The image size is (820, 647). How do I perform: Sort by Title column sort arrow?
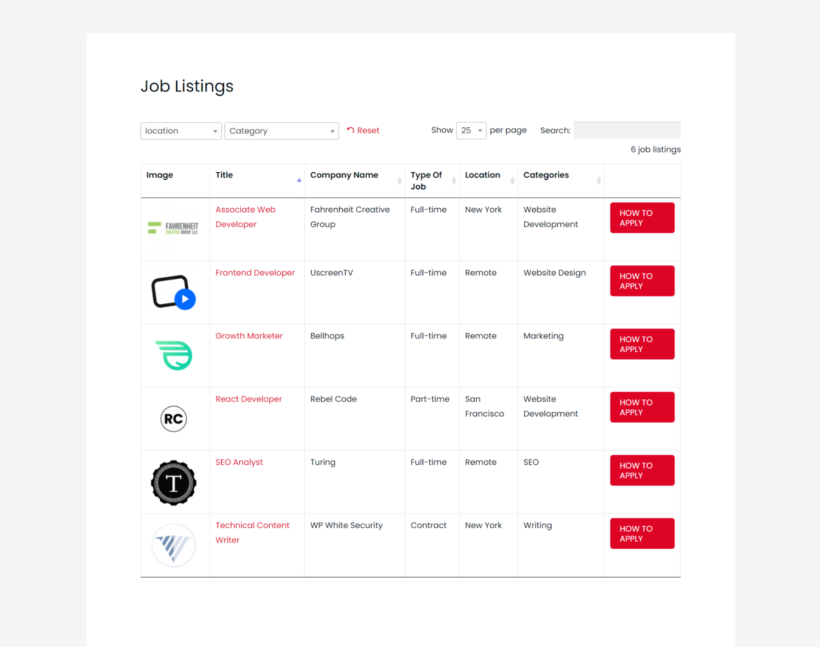point(299,180)
